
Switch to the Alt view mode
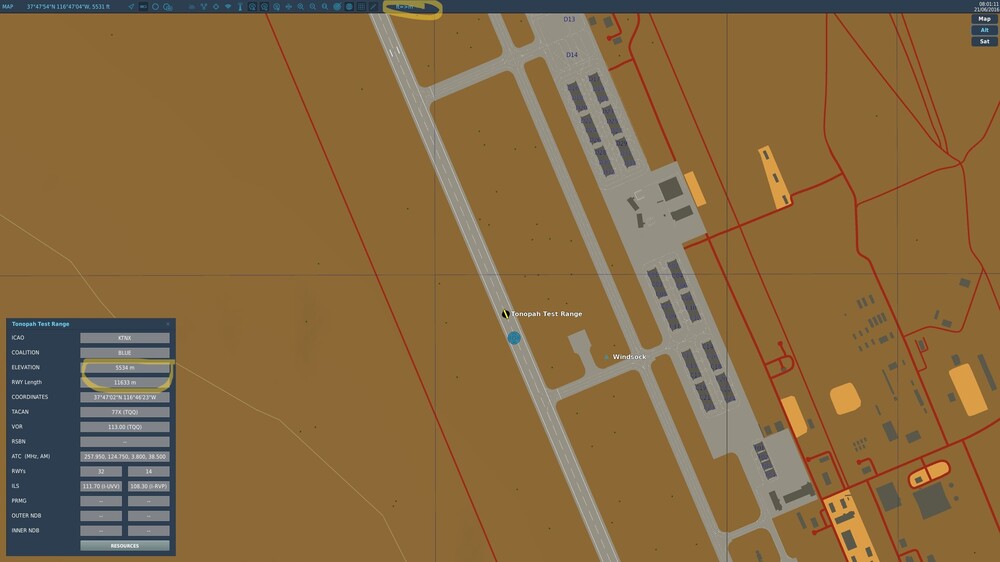(984, 30)
